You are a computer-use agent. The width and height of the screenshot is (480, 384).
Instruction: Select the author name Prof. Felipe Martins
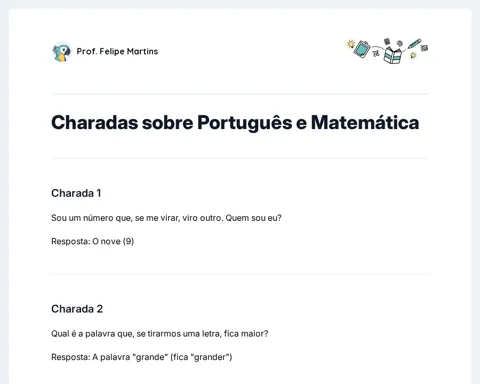117,51
